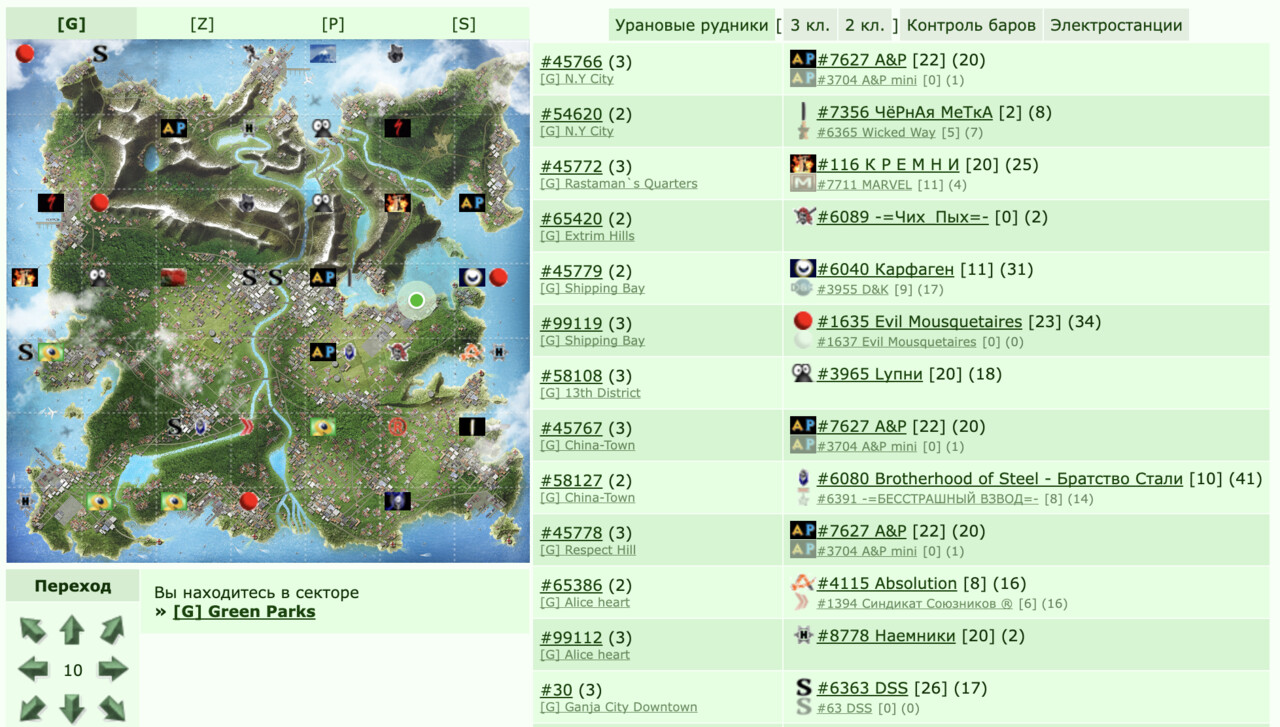The width and height of the screenshot is (1280, 727).
Task: Switch to the [Z] island tab
Action: (x=202, y=24)
